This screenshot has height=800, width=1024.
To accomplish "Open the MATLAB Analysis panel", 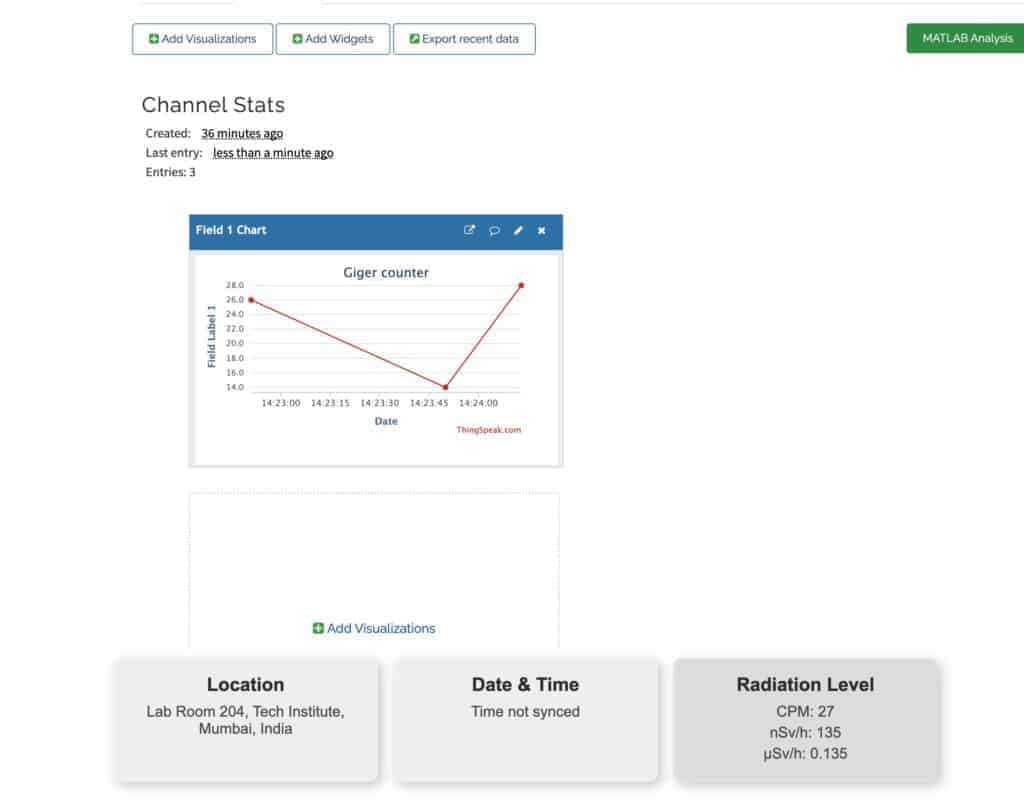I will (965, 39).
